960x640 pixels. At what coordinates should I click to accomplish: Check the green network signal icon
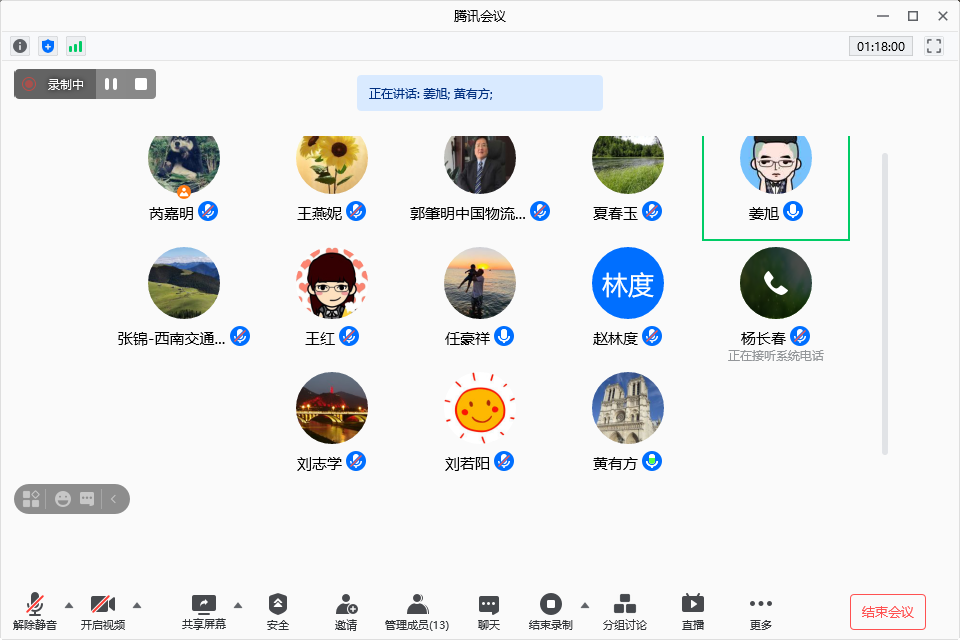[x=76, y=46]
